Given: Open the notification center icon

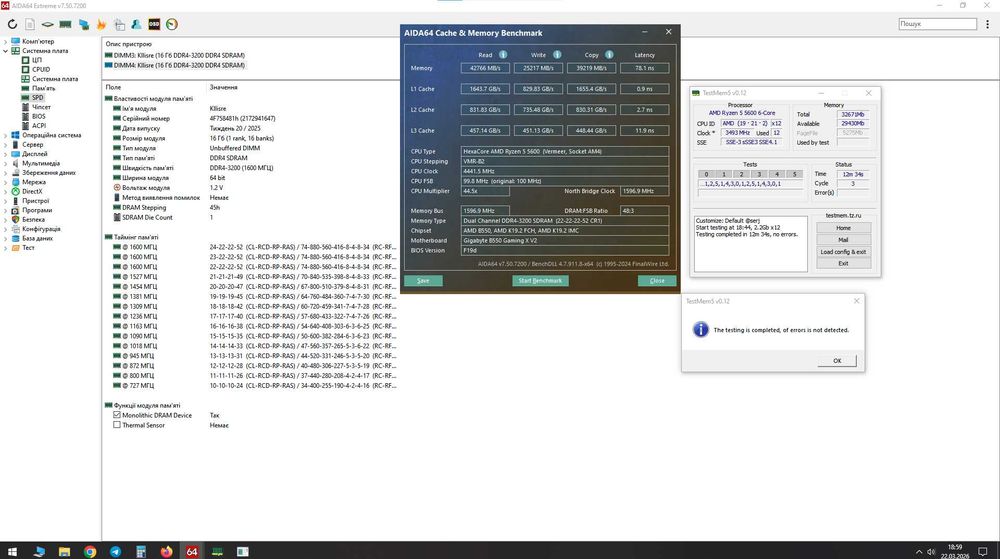Looking at the screenshot, I should click(983, 551).
